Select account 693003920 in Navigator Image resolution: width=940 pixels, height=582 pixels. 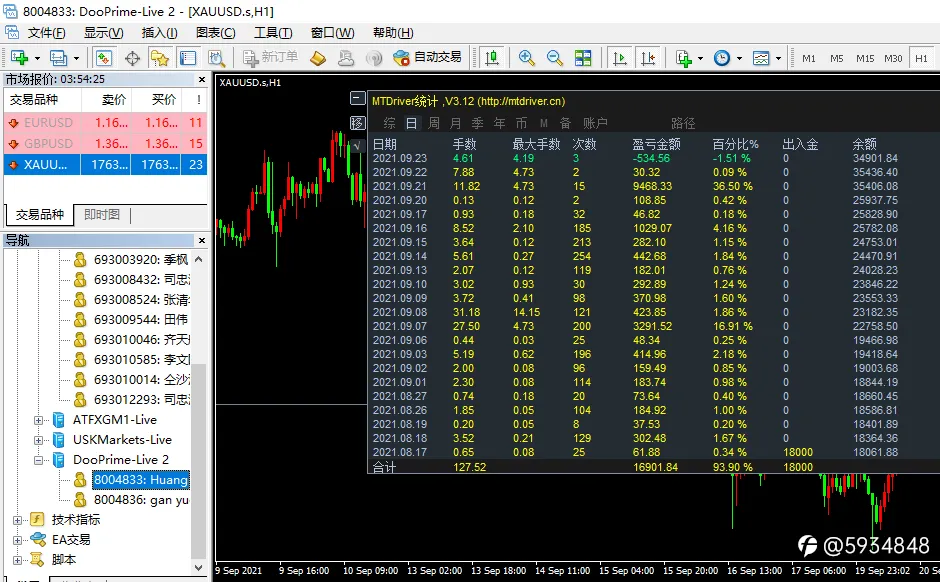coord(141,260)
